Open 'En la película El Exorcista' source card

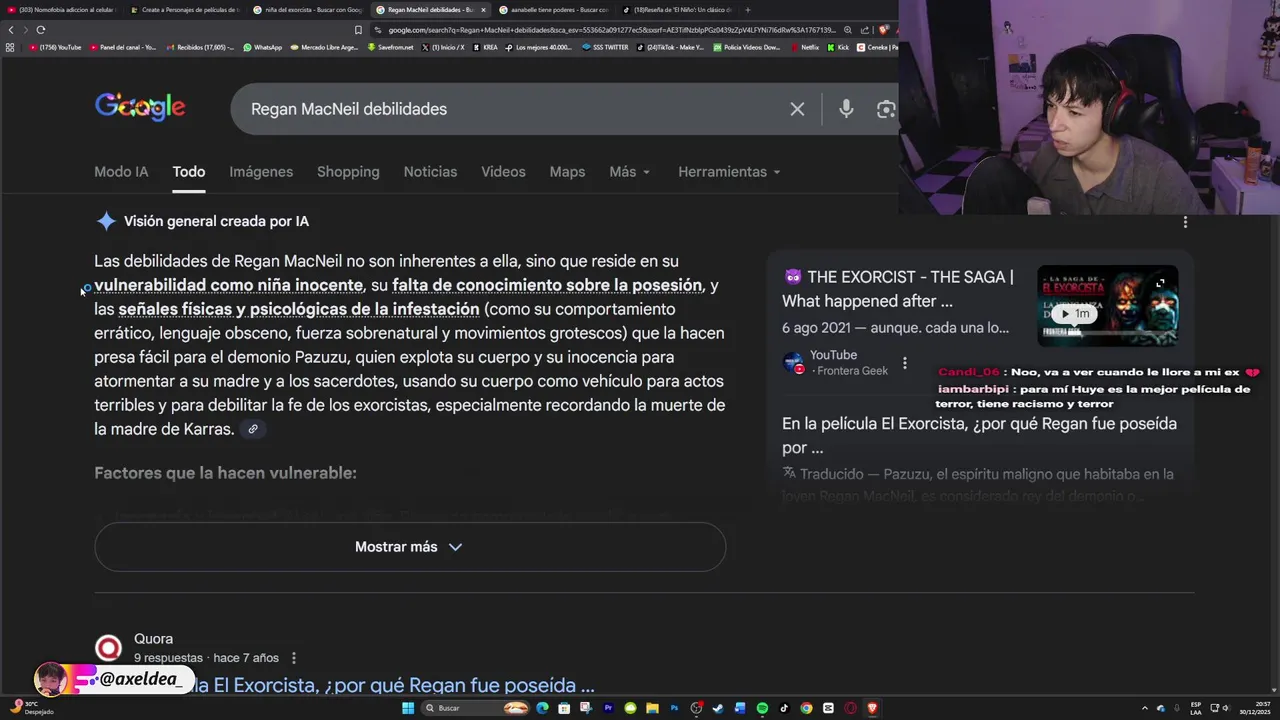(x=979, y=435)
